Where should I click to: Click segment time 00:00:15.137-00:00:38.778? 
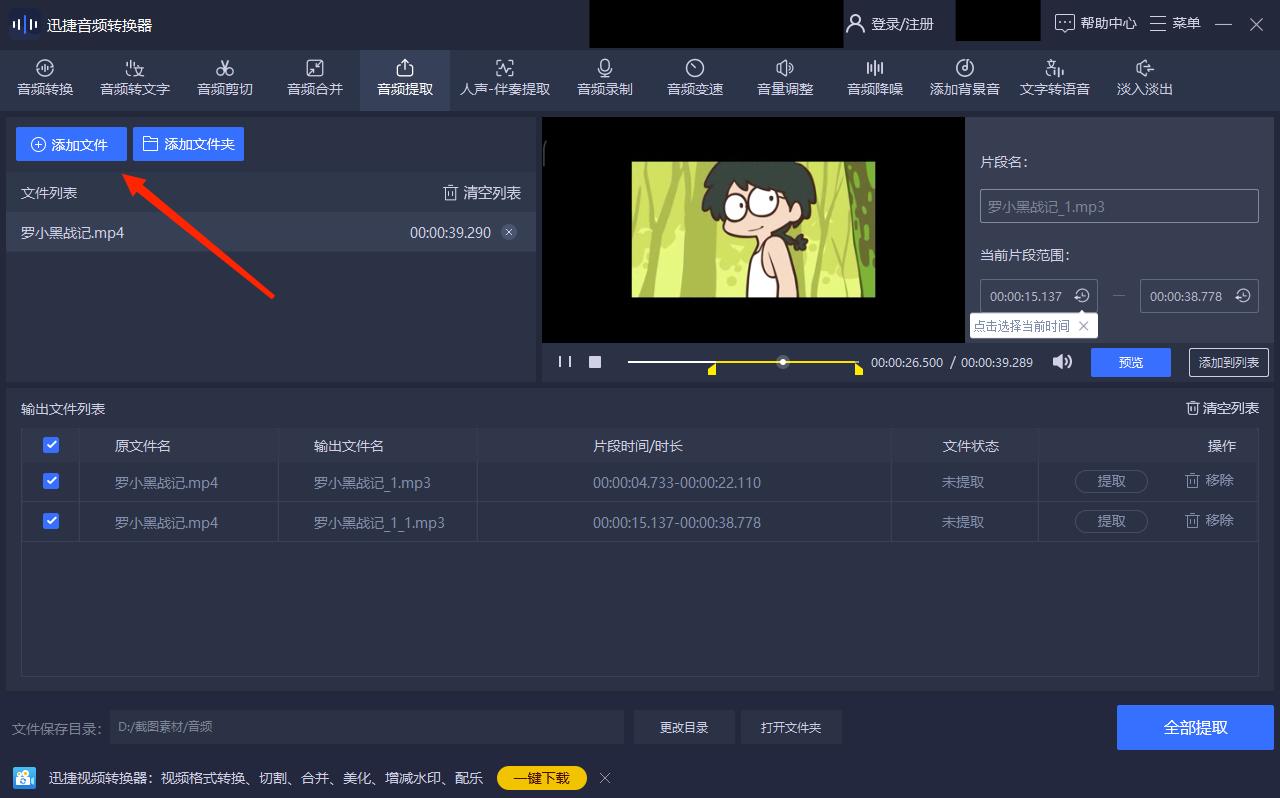677,523
